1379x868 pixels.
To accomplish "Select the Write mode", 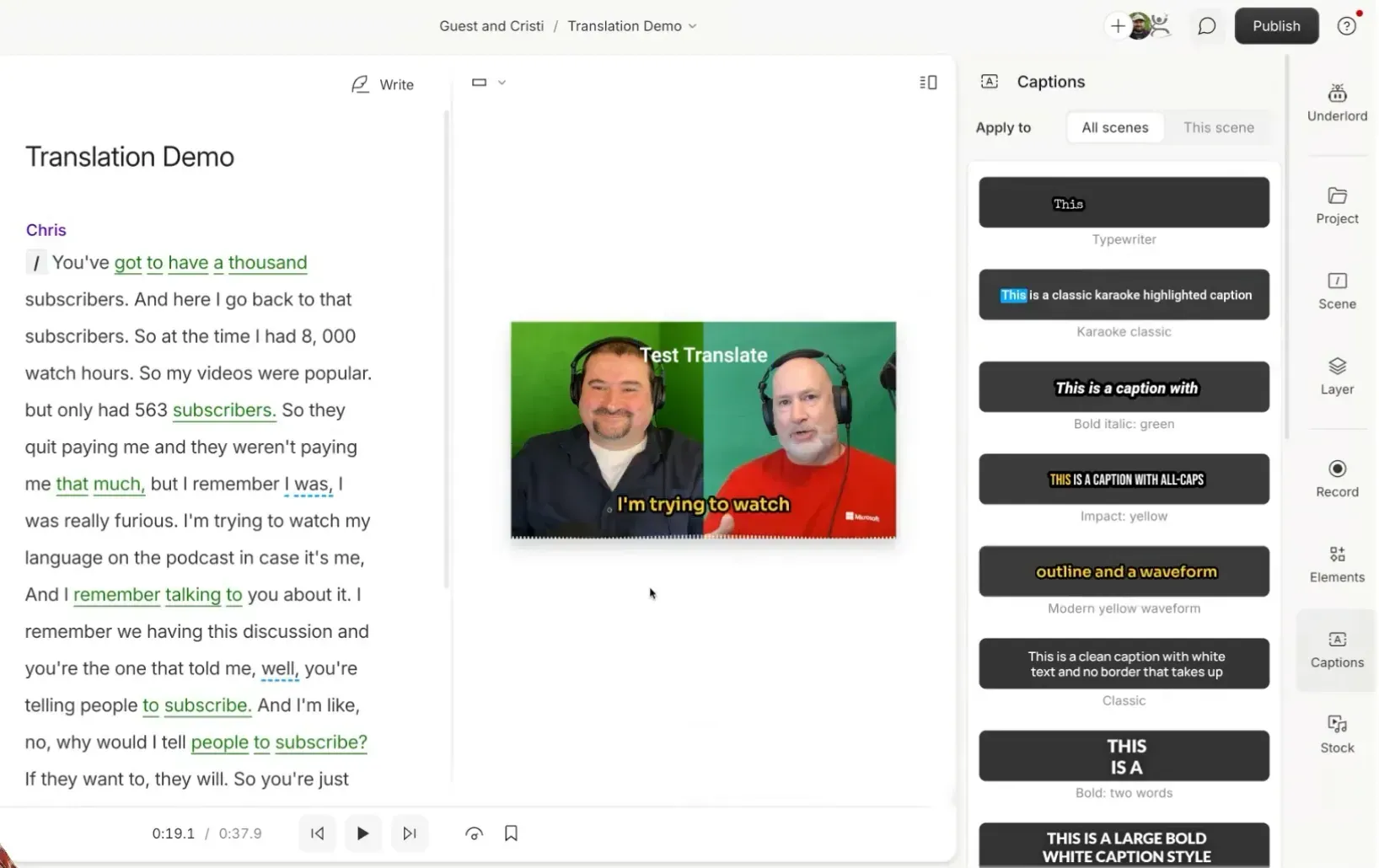I will pyautogui.click(x=384, y=83).
